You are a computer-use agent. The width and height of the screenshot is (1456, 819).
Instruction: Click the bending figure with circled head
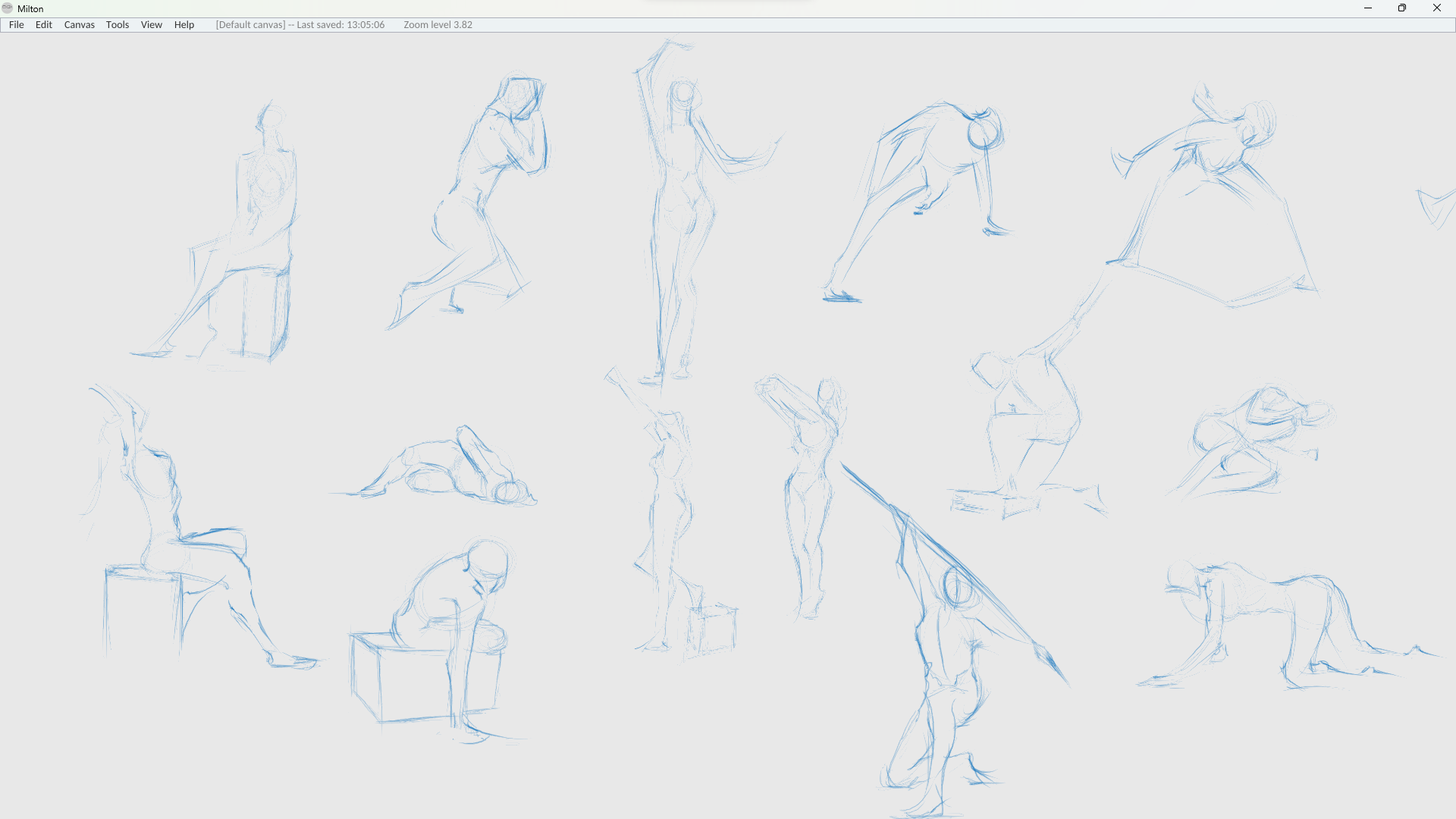coord(933,182)
